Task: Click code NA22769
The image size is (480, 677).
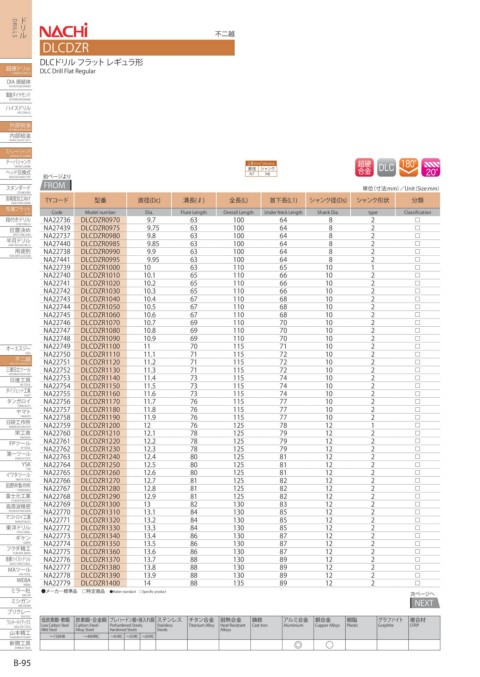Action: click(x=57, y=504)
